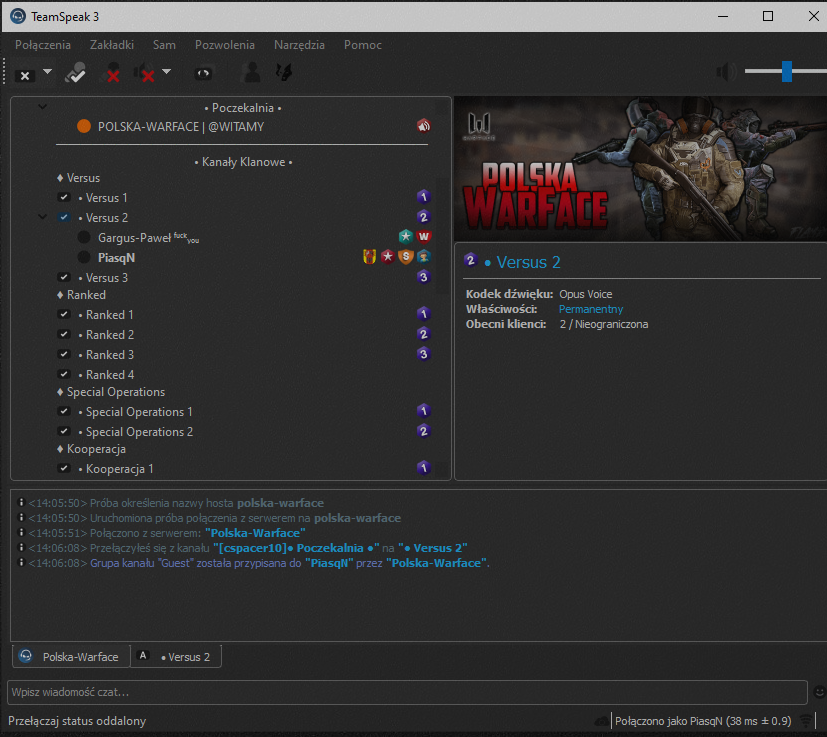This screenshot has width=827, height=737.
Task: Click the "[cspacer10]• Poczekalnia •" link in the log
Action: click(296, 548)
